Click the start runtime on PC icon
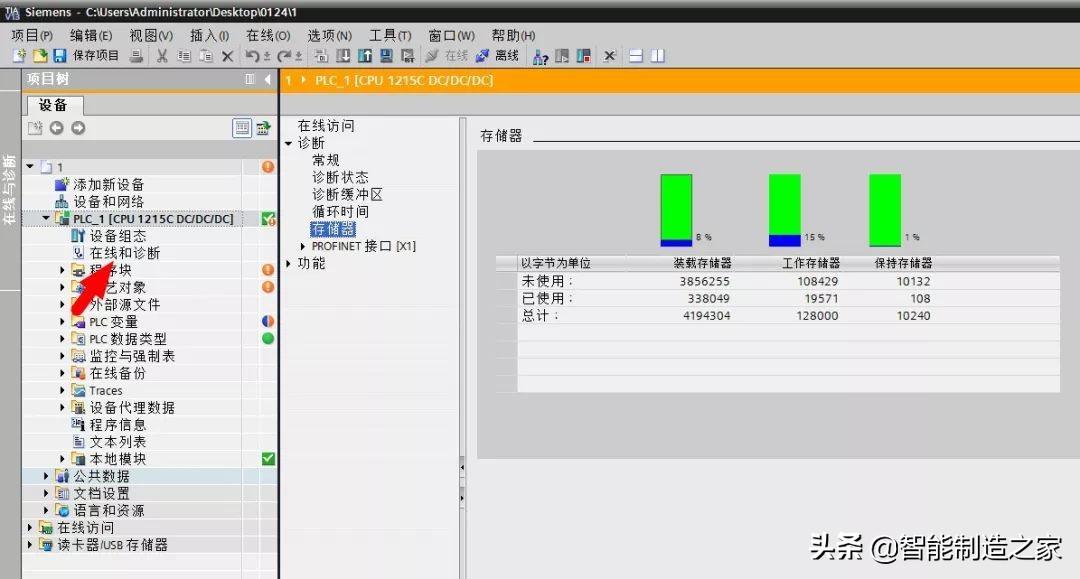This screenshot has width=1080, height=579. [408, 56]
